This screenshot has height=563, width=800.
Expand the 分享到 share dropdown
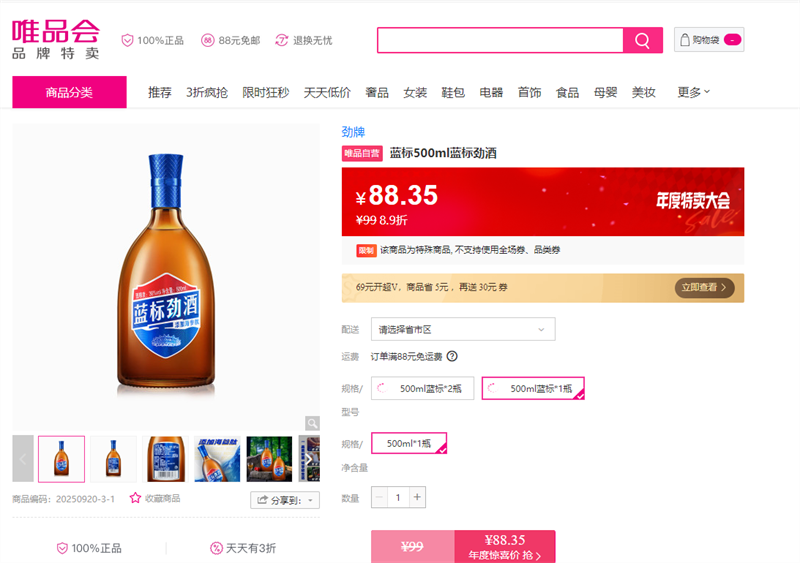coord(285,500)
